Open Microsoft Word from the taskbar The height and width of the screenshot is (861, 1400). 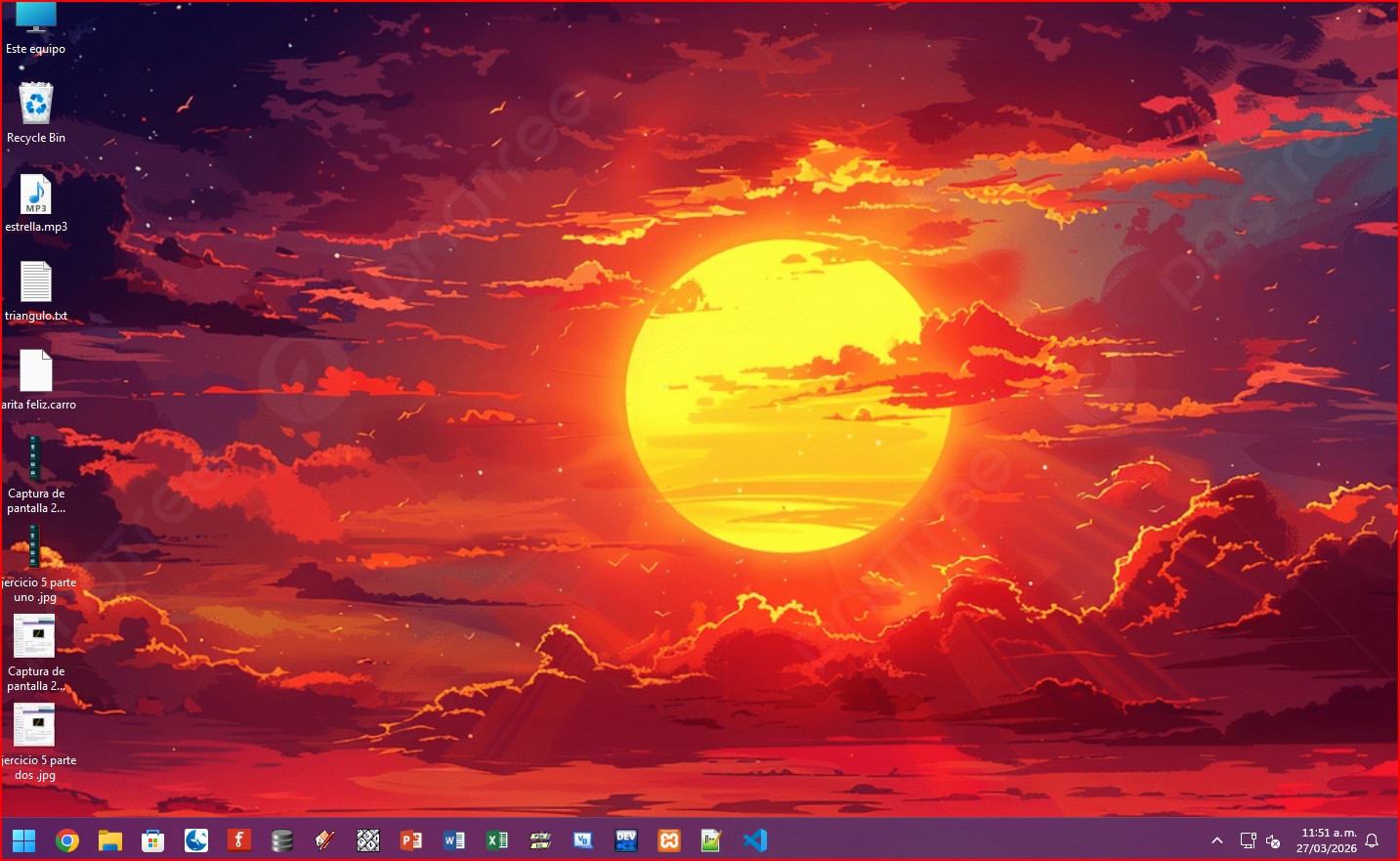pos(454,840)
